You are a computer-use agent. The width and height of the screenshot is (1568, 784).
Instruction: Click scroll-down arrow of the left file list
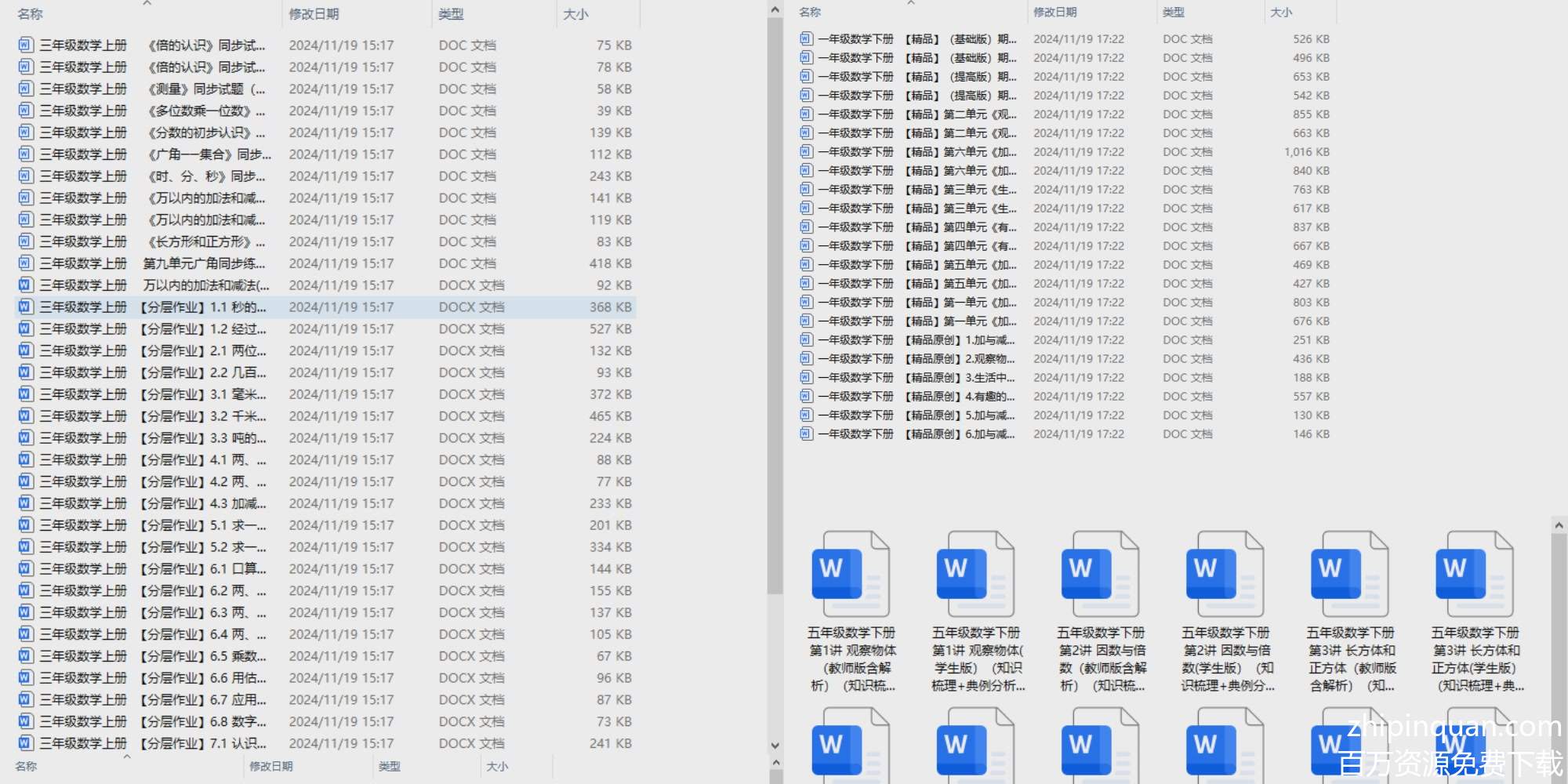(x=775, y=746)
